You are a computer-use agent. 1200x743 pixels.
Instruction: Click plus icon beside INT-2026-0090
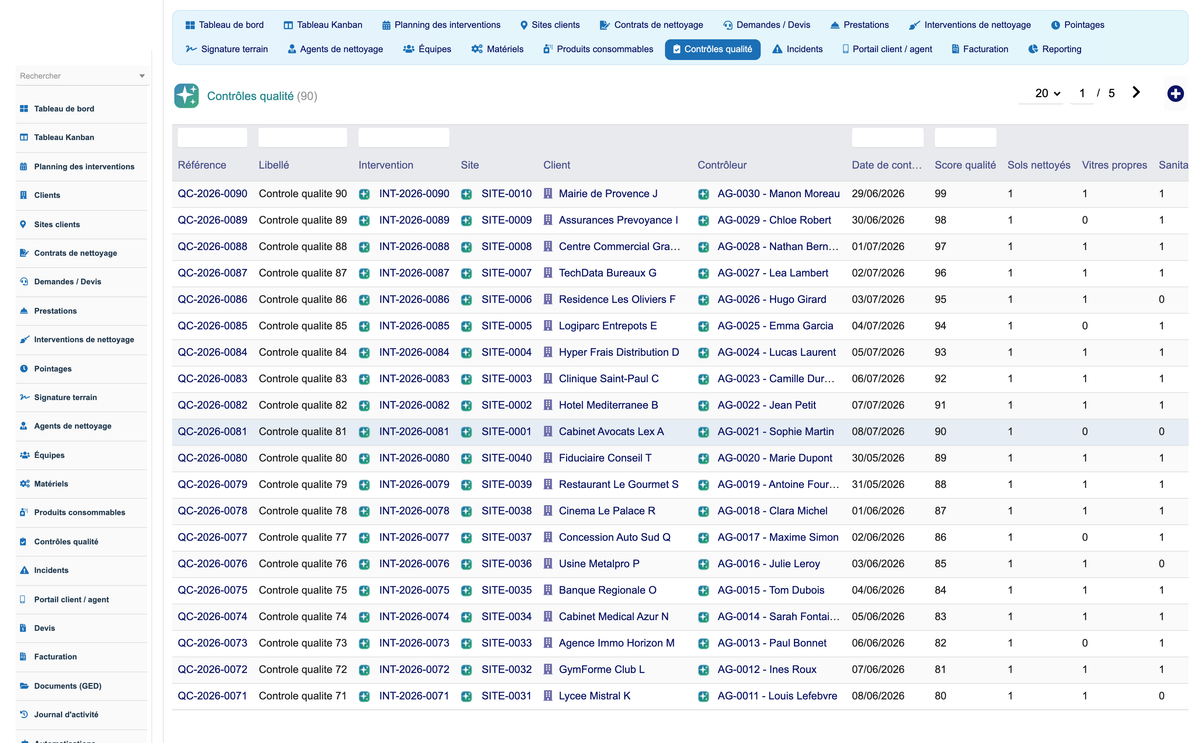[364, 194]
